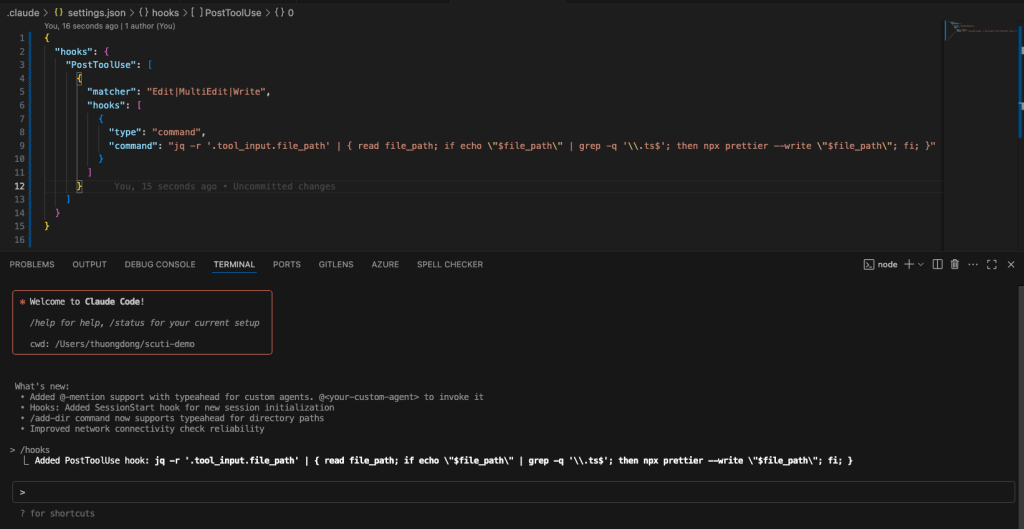The height and width of the screenshot is (529, 1024).
Task: Click the '? for shortcuts' hint
Action: [x=57, y=513]
